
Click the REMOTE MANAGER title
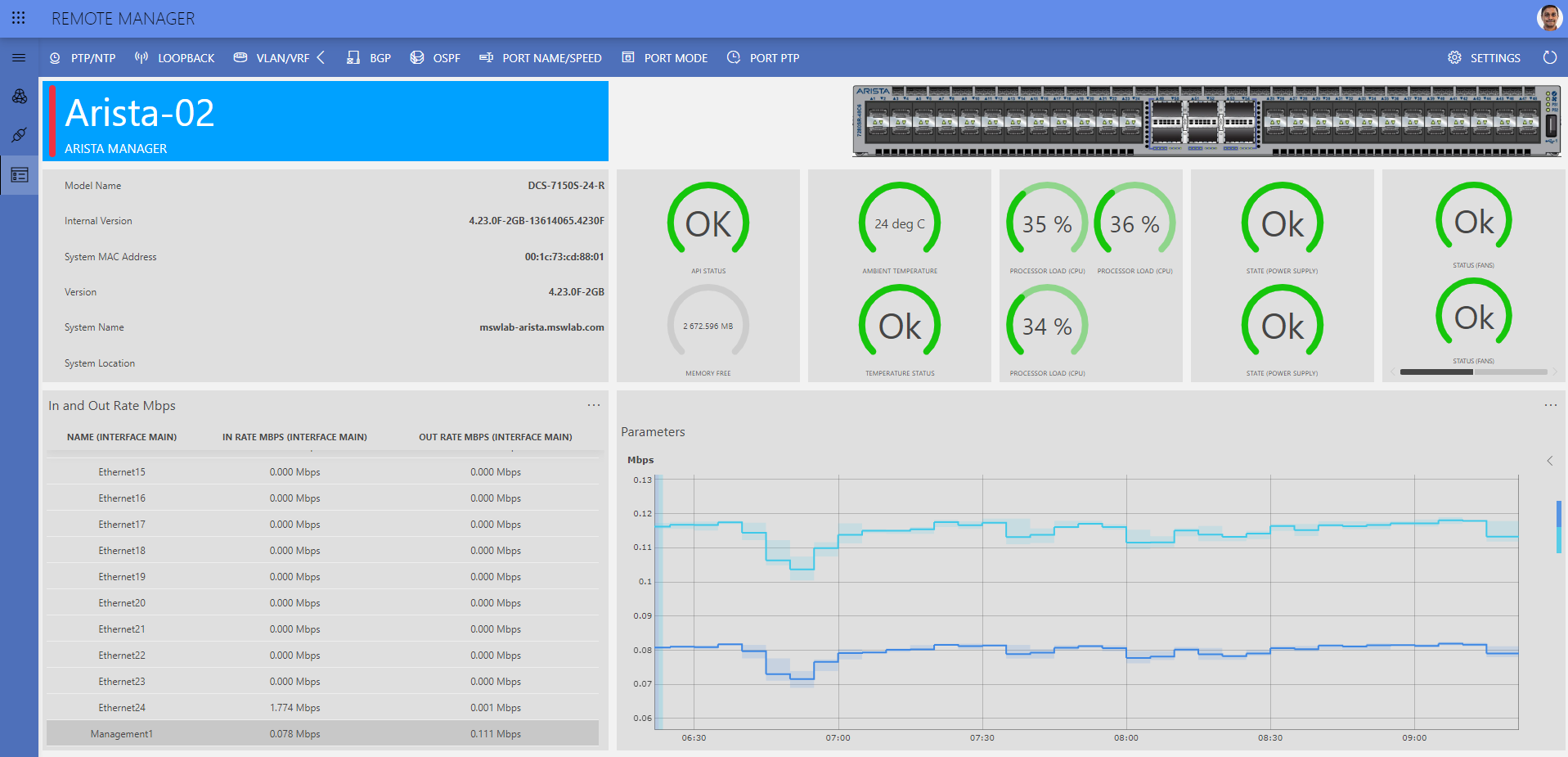pyautogui.click(x=123, y=18)
